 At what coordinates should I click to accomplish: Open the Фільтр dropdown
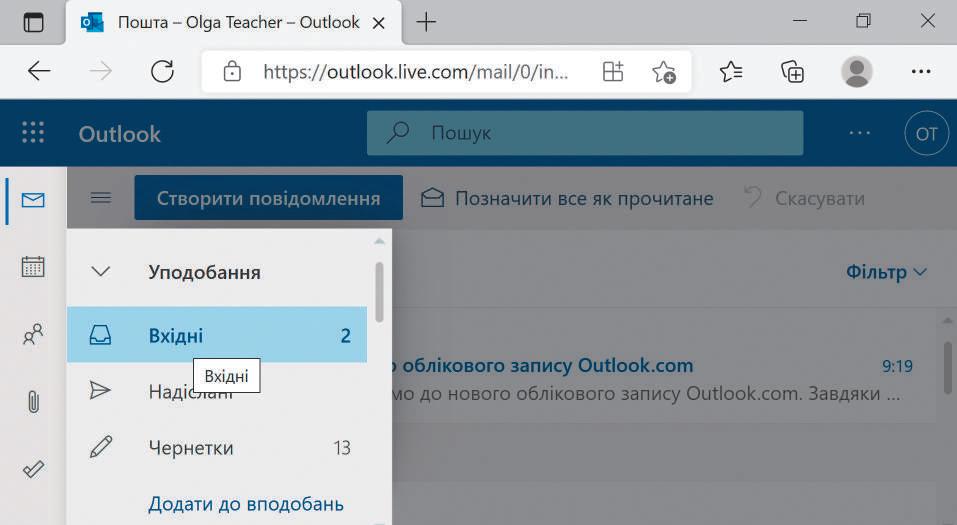point(886,272)
